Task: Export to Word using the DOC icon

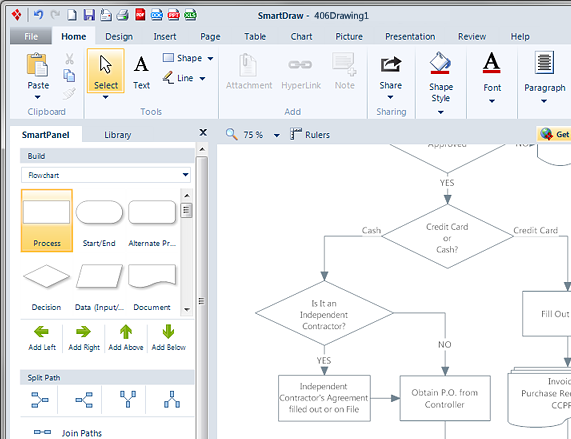Action: click(157, 15)
